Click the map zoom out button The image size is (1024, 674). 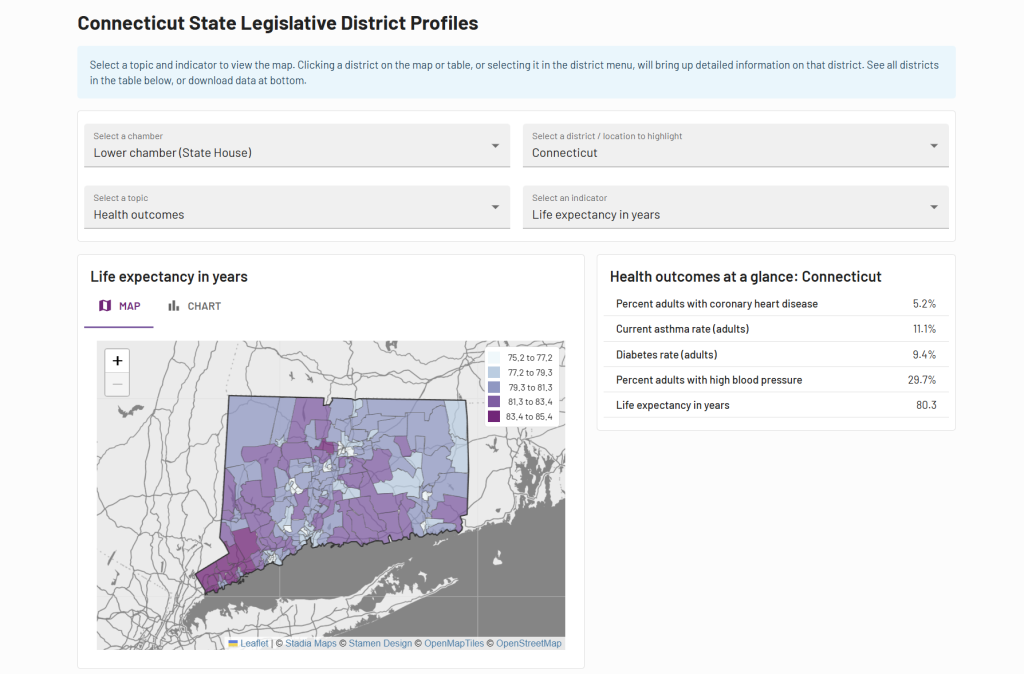pyautogui.click(x=118, y=384)
